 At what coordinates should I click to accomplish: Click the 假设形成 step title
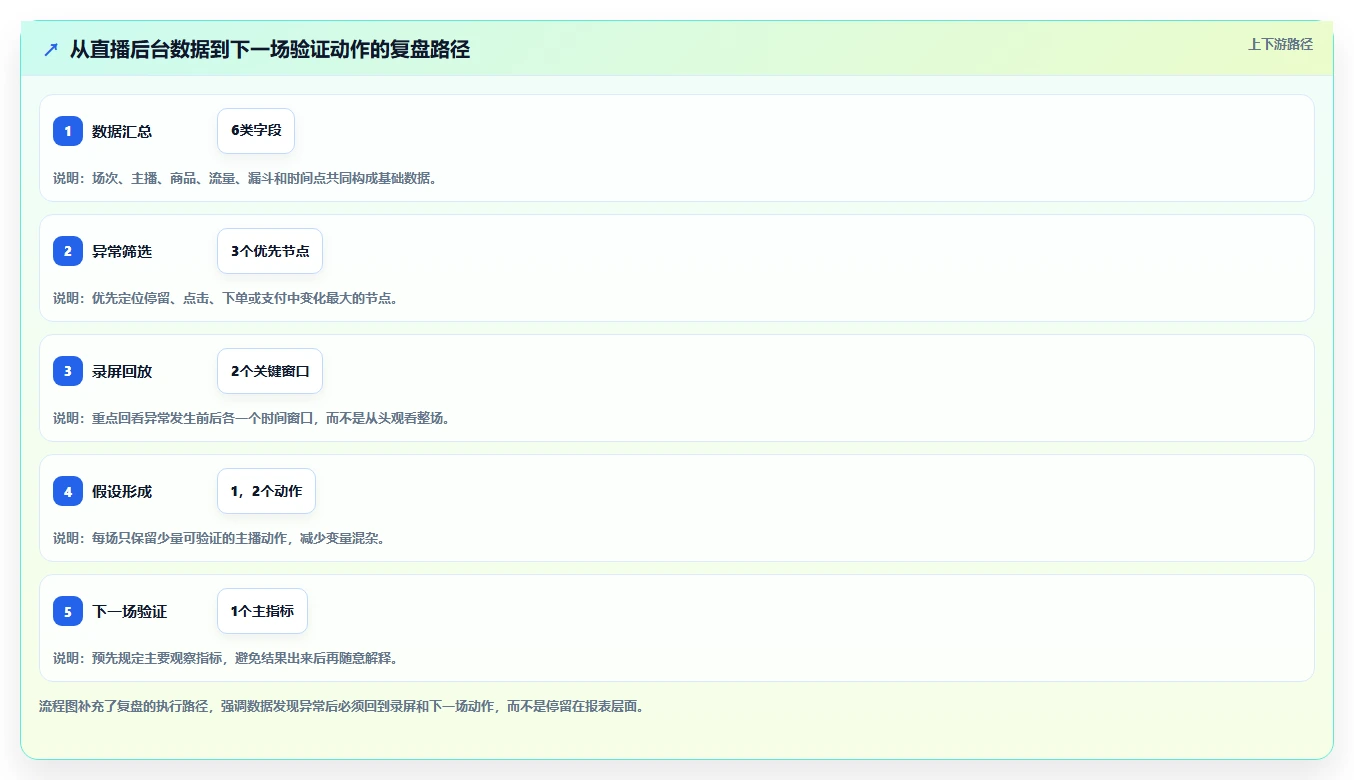point(122,491)
